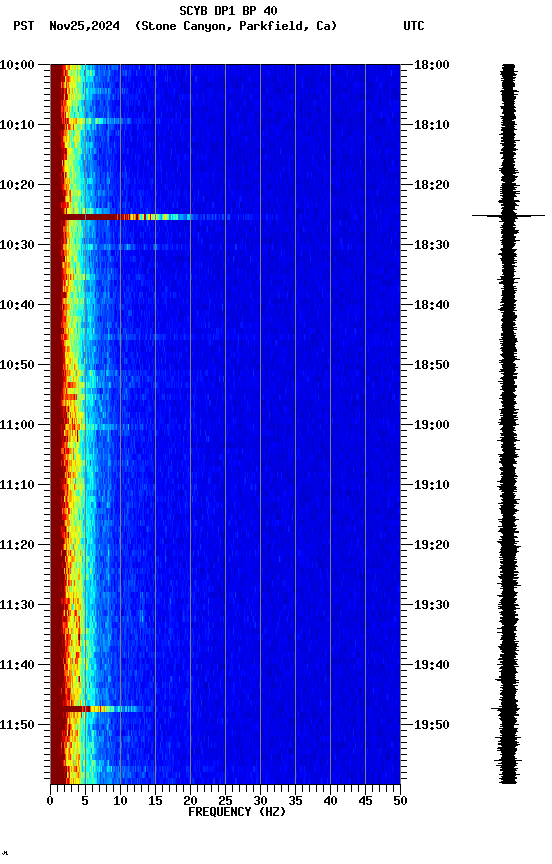Click the title text 'SCYB DP1 BP 40'

coord(228,11)
